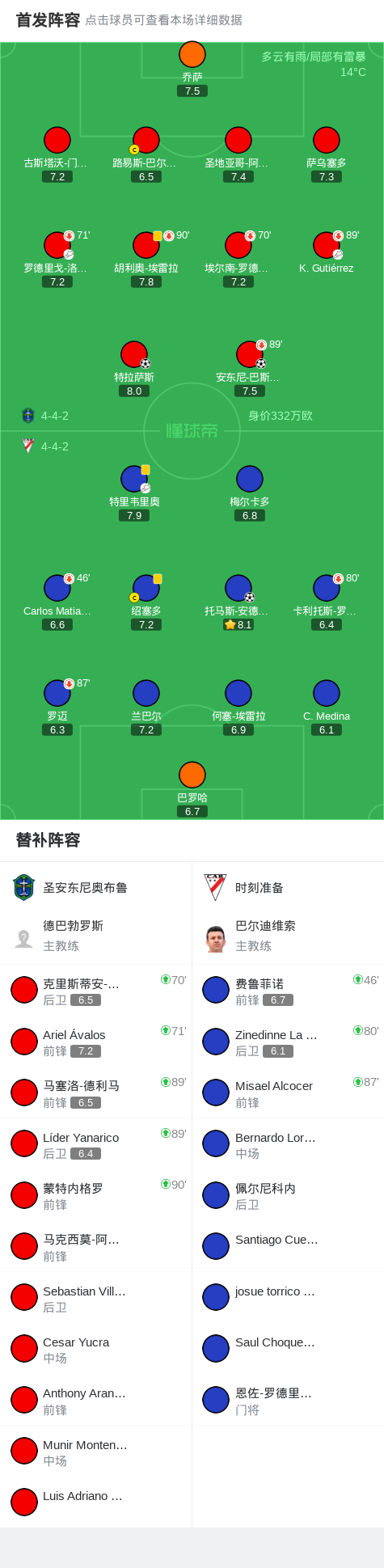Select 托马斯-安德 star player rated 8.1
The image size is (384, 1568).
click(238, 588)
